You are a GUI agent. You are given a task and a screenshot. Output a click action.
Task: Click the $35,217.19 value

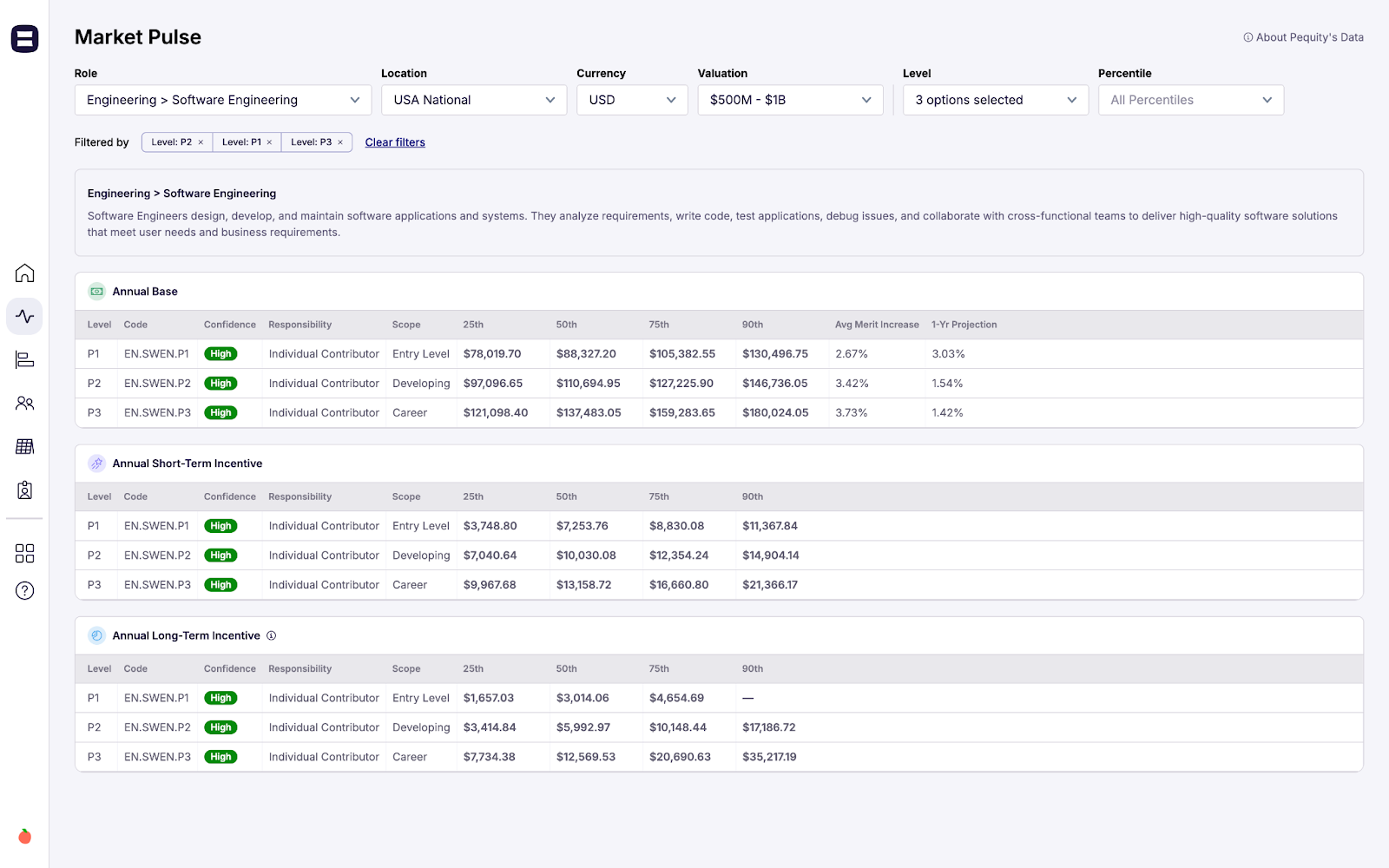pos(769,757)
